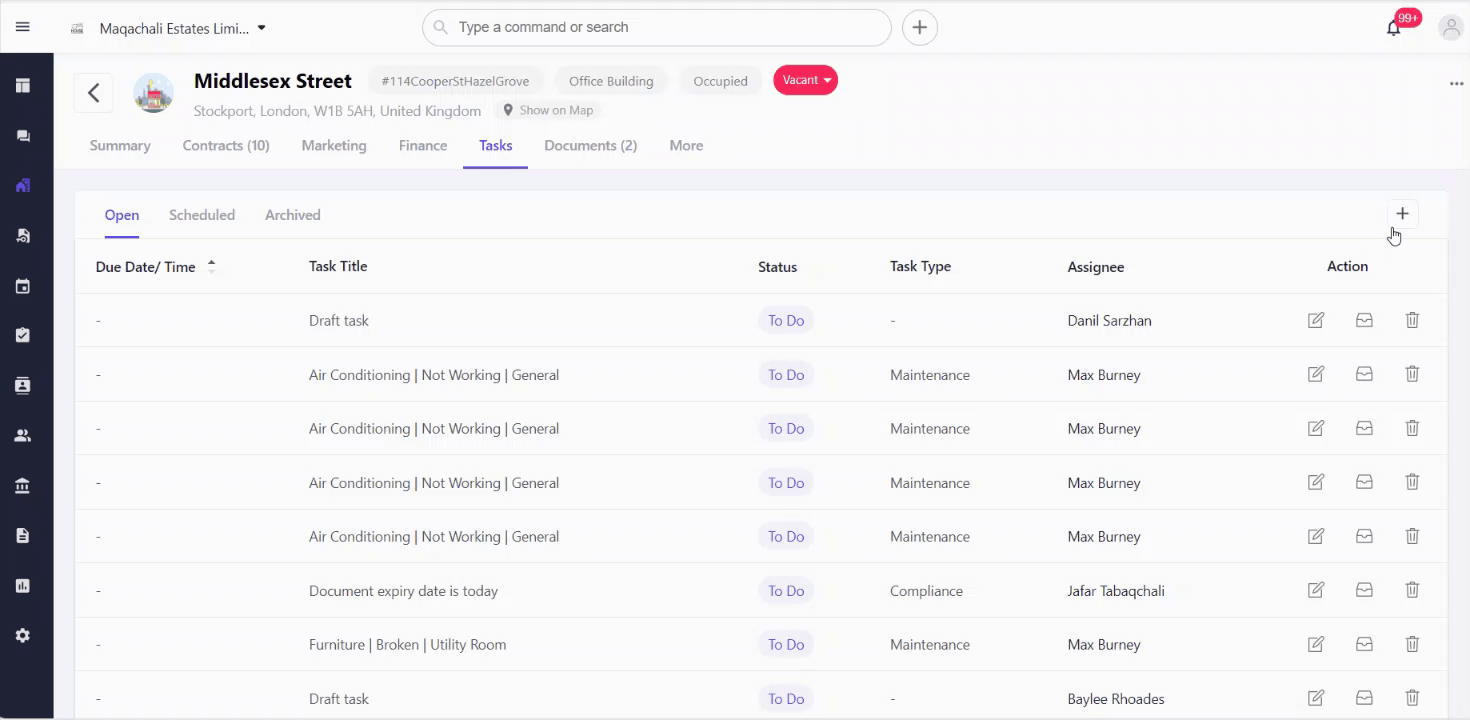Open the hamburger menu at top left
Screen dimensions: 1470x720
[x=23, y=27]
